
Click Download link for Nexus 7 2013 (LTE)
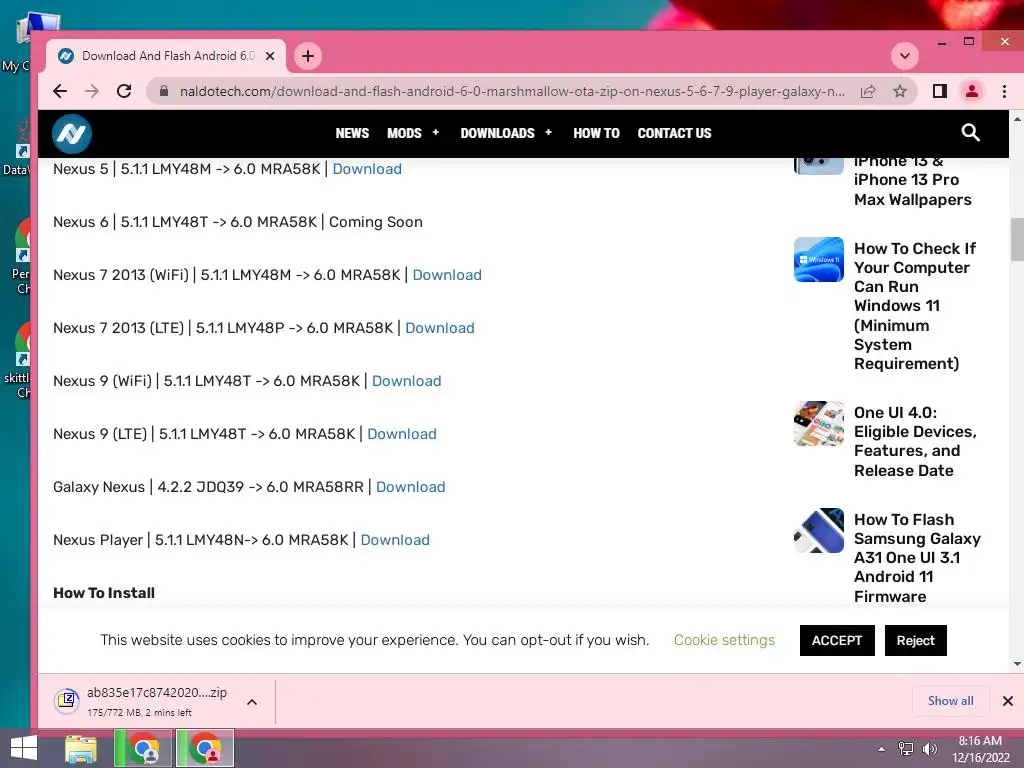440,328
